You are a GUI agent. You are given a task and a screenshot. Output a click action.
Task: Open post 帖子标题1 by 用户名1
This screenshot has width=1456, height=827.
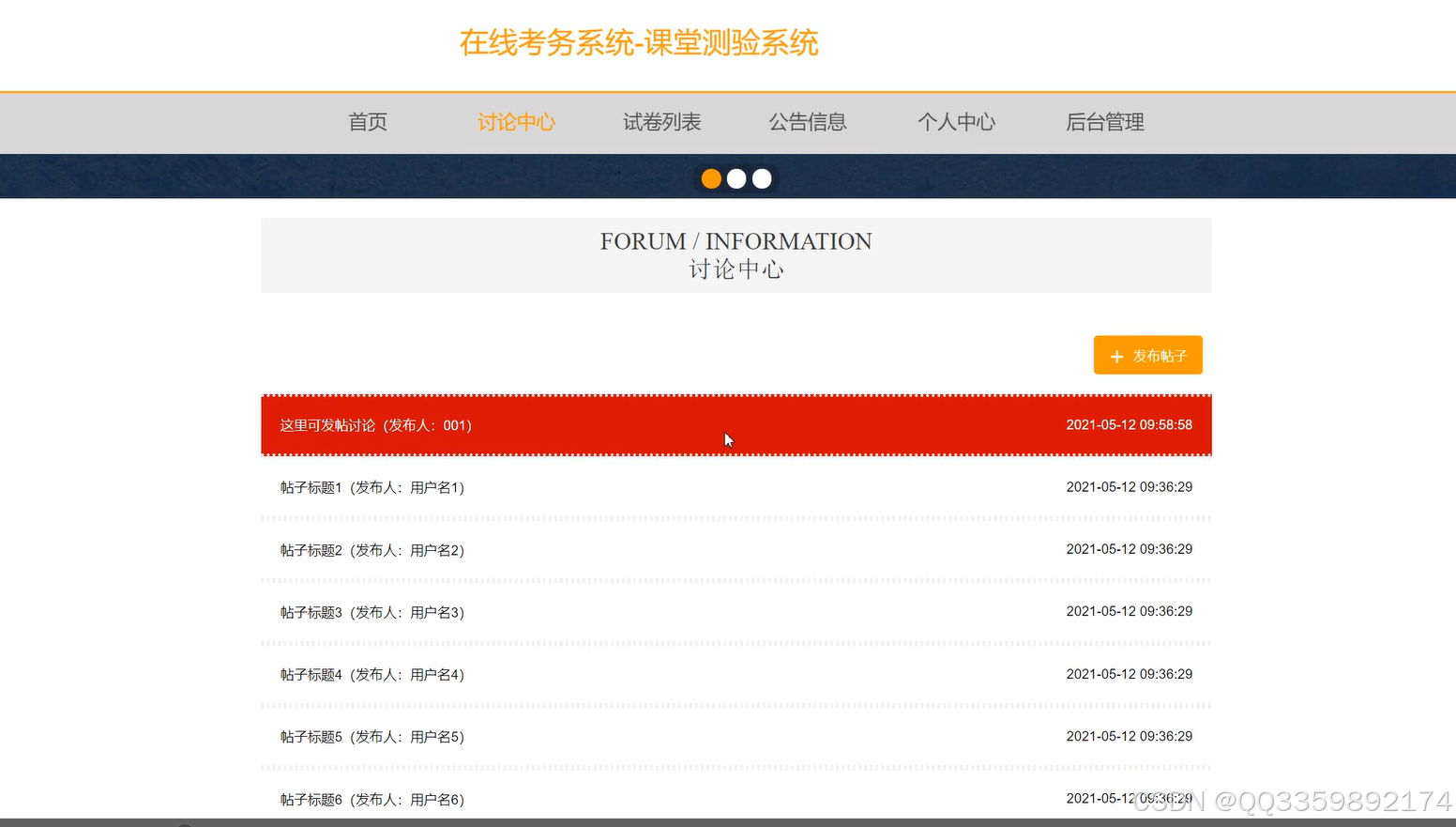tap(736, 487)
